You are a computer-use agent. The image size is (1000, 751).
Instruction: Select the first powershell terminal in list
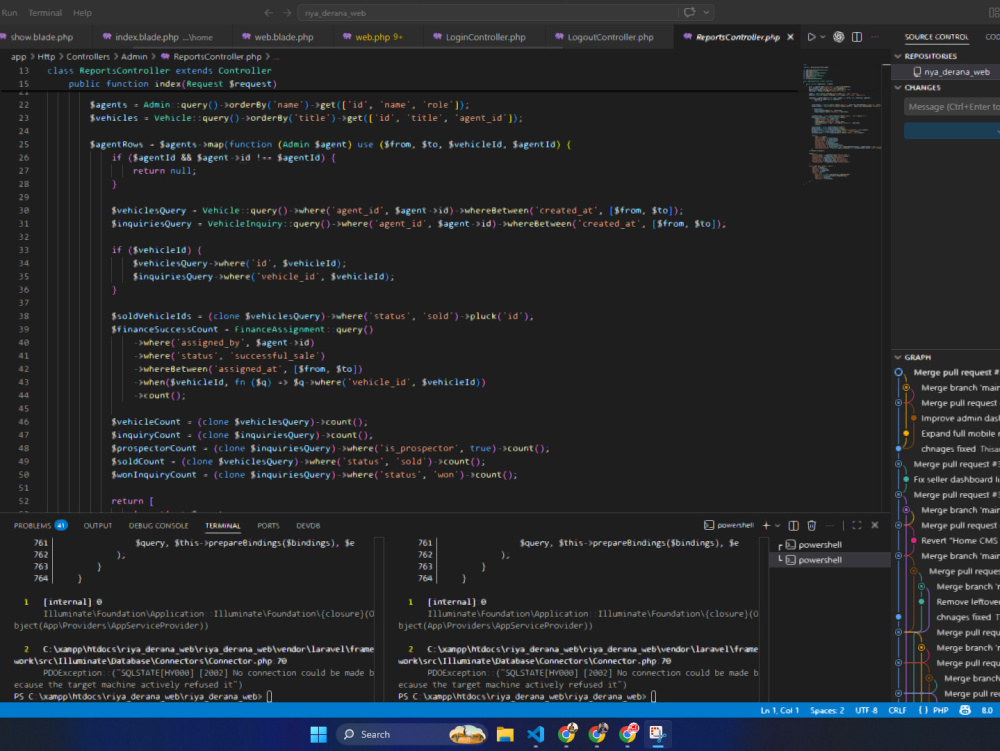click(829, 545)
